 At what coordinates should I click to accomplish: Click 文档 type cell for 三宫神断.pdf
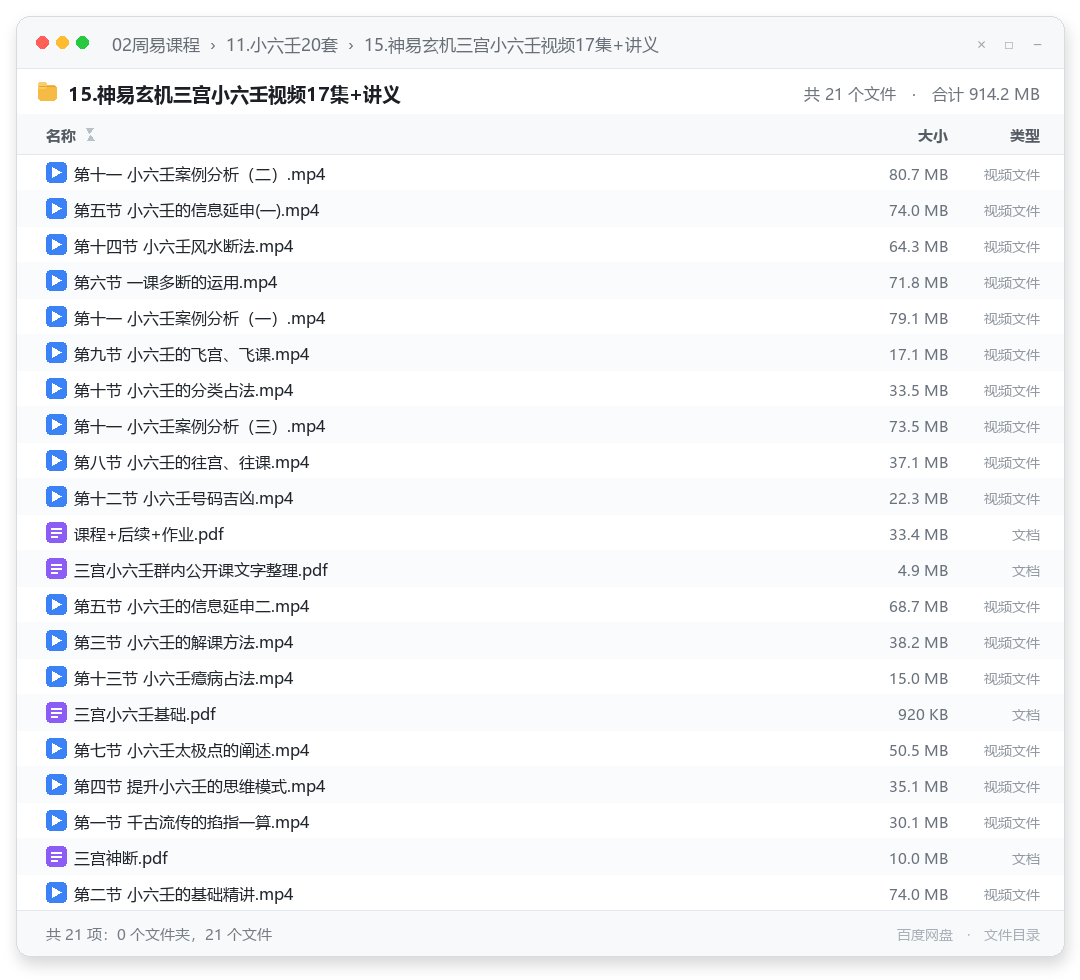1026,858
